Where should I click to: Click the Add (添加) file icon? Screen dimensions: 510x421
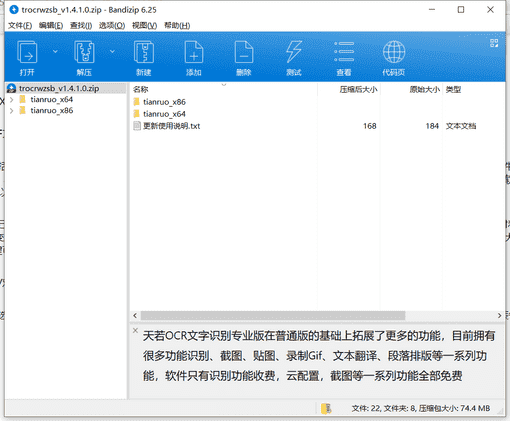194,52
